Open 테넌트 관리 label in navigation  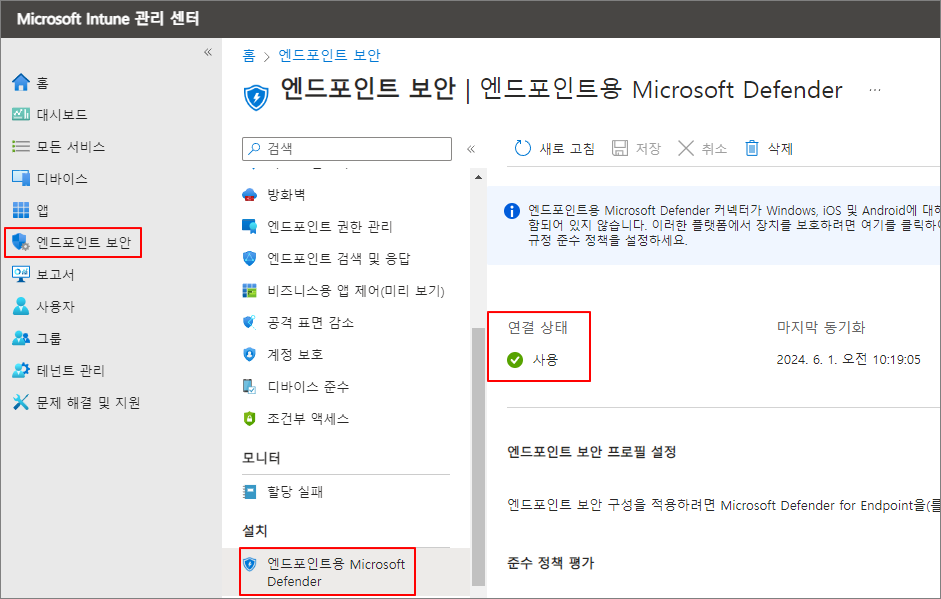[71, 371]
